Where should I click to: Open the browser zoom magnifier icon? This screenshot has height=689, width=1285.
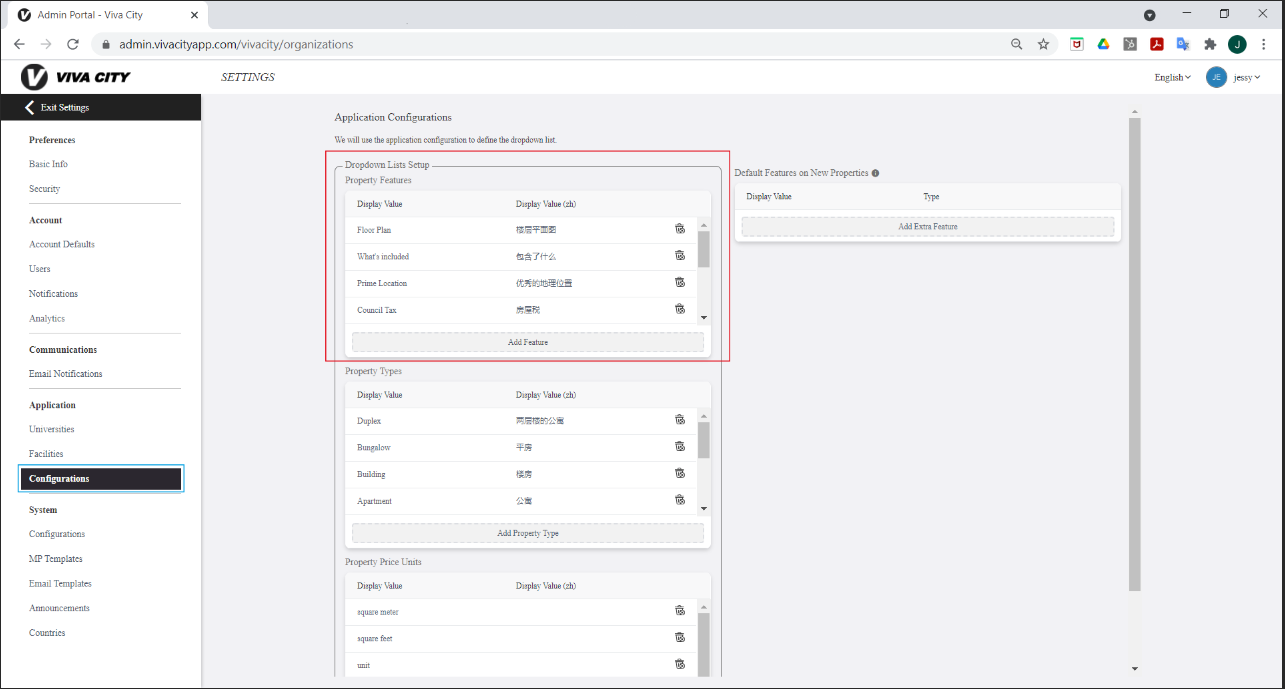(1016, 44)
